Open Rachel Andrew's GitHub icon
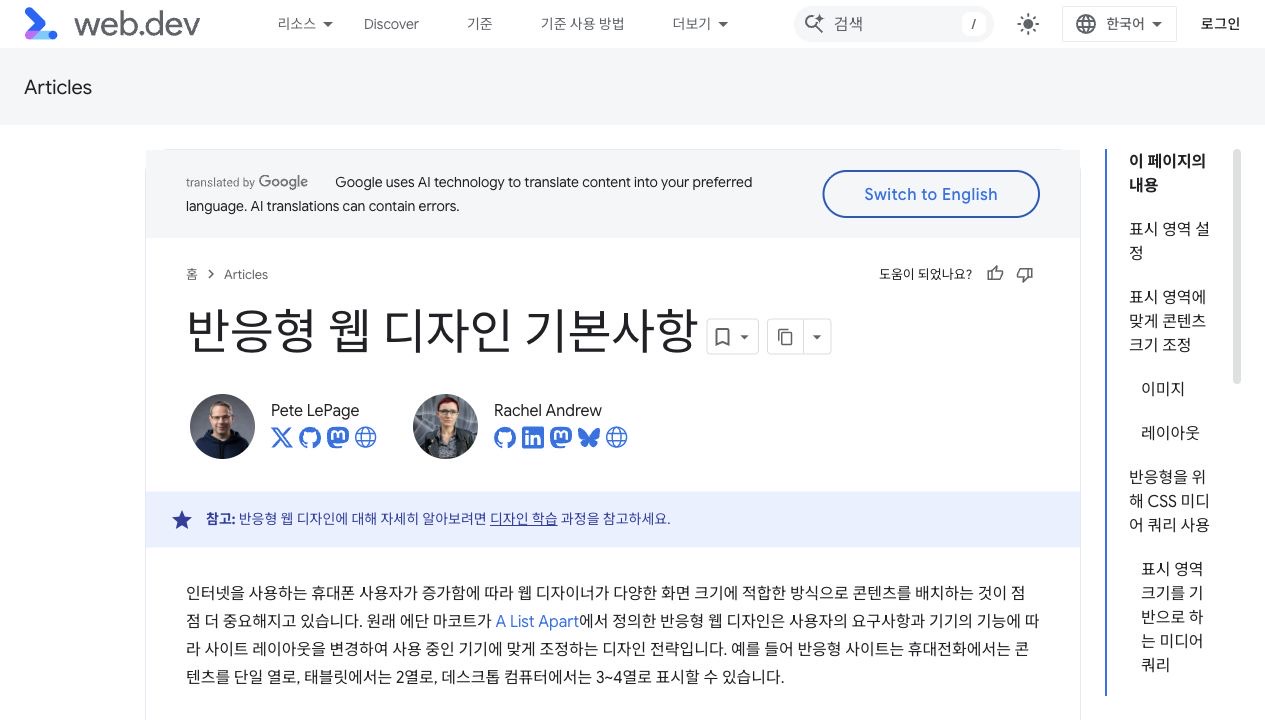The image size is (1265, 720). (x=505, y=437)
